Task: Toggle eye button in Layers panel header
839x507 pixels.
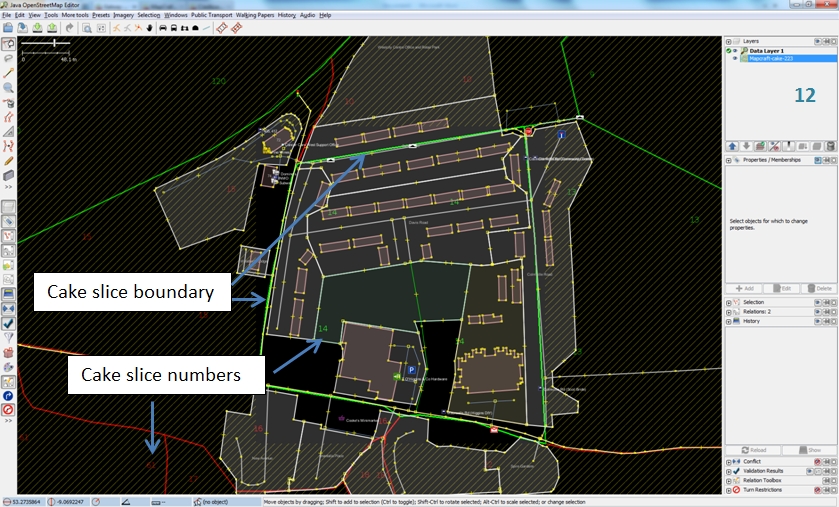Action: (x=818, y=41)
